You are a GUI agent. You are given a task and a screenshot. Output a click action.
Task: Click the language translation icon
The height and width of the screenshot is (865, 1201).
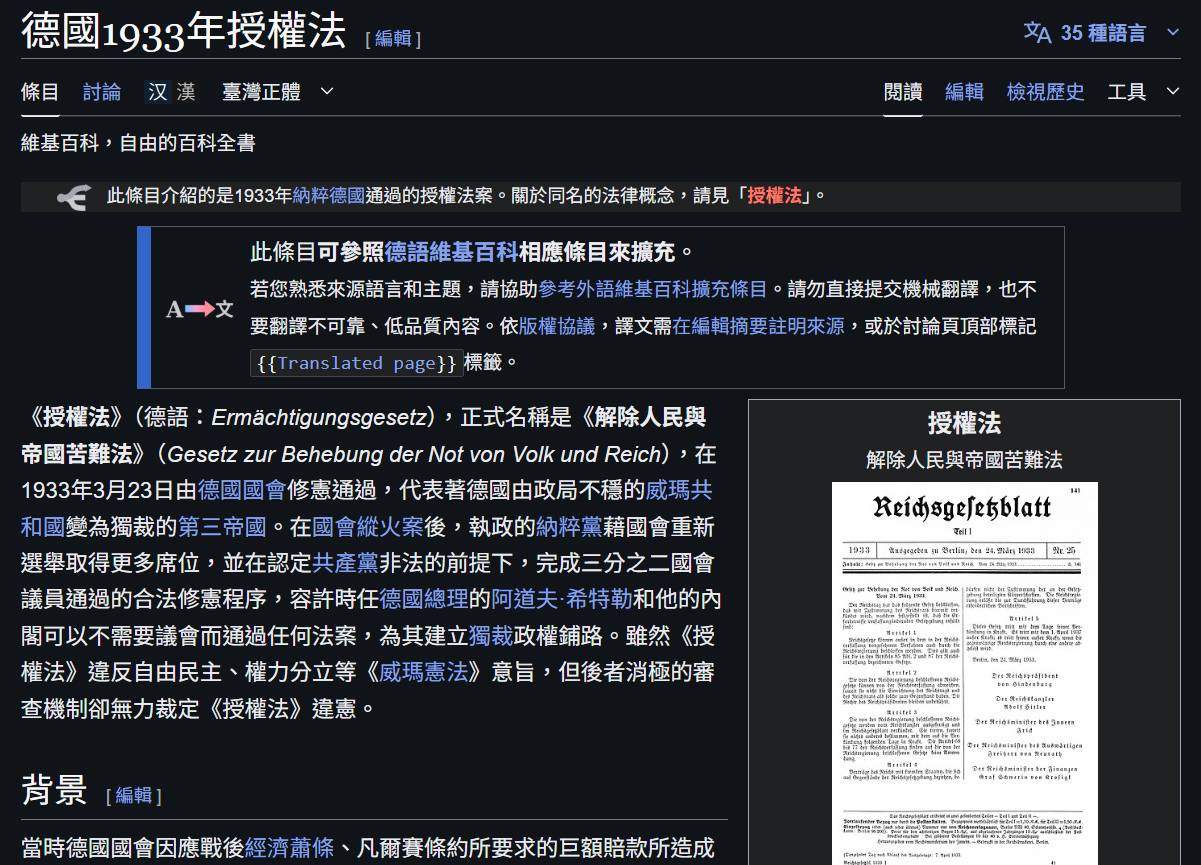click(x=1037, y=32)
